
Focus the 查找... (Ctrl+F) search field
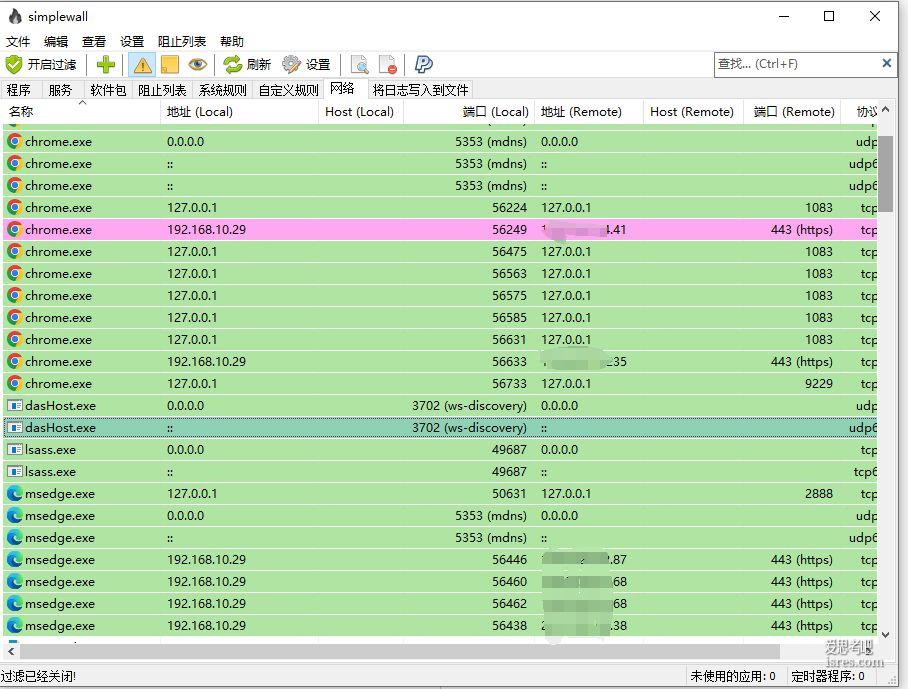798,64
